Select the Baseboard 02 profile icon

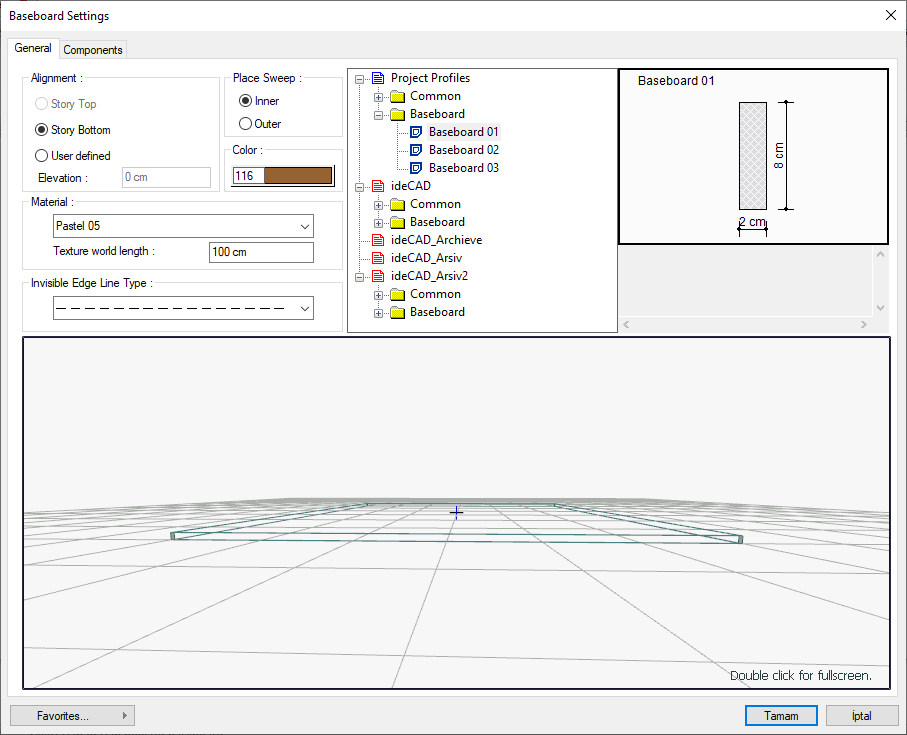click(x=416, y=150)
